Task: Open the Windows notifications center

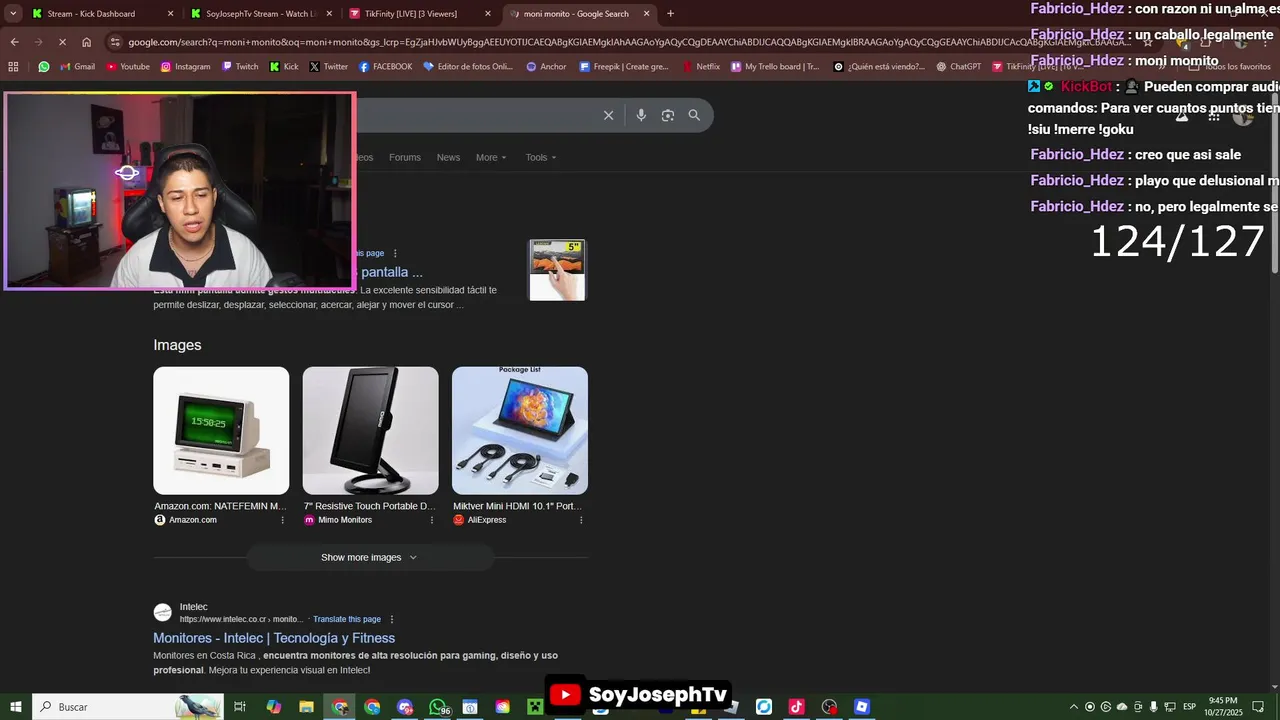Action: (1259, 707)
